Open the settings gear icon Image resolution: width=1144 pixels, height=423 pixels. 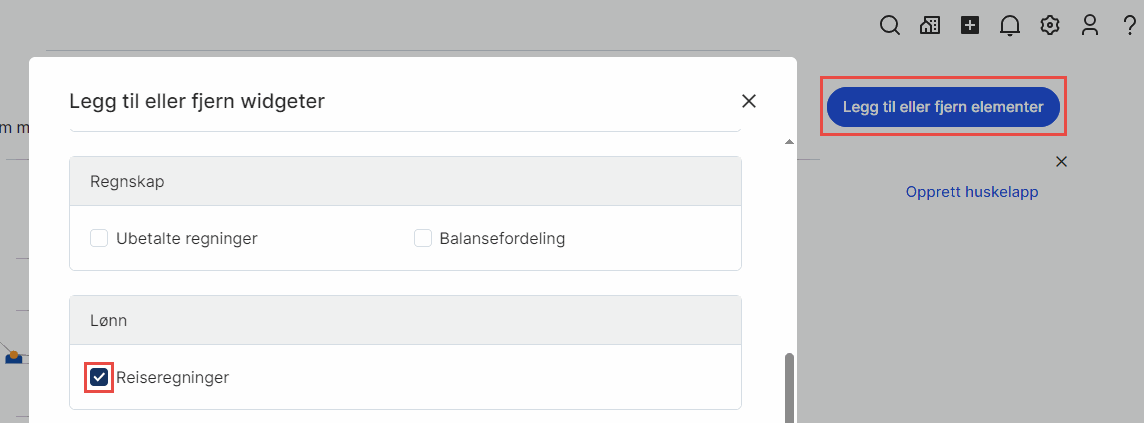[x=1050, y=26]
